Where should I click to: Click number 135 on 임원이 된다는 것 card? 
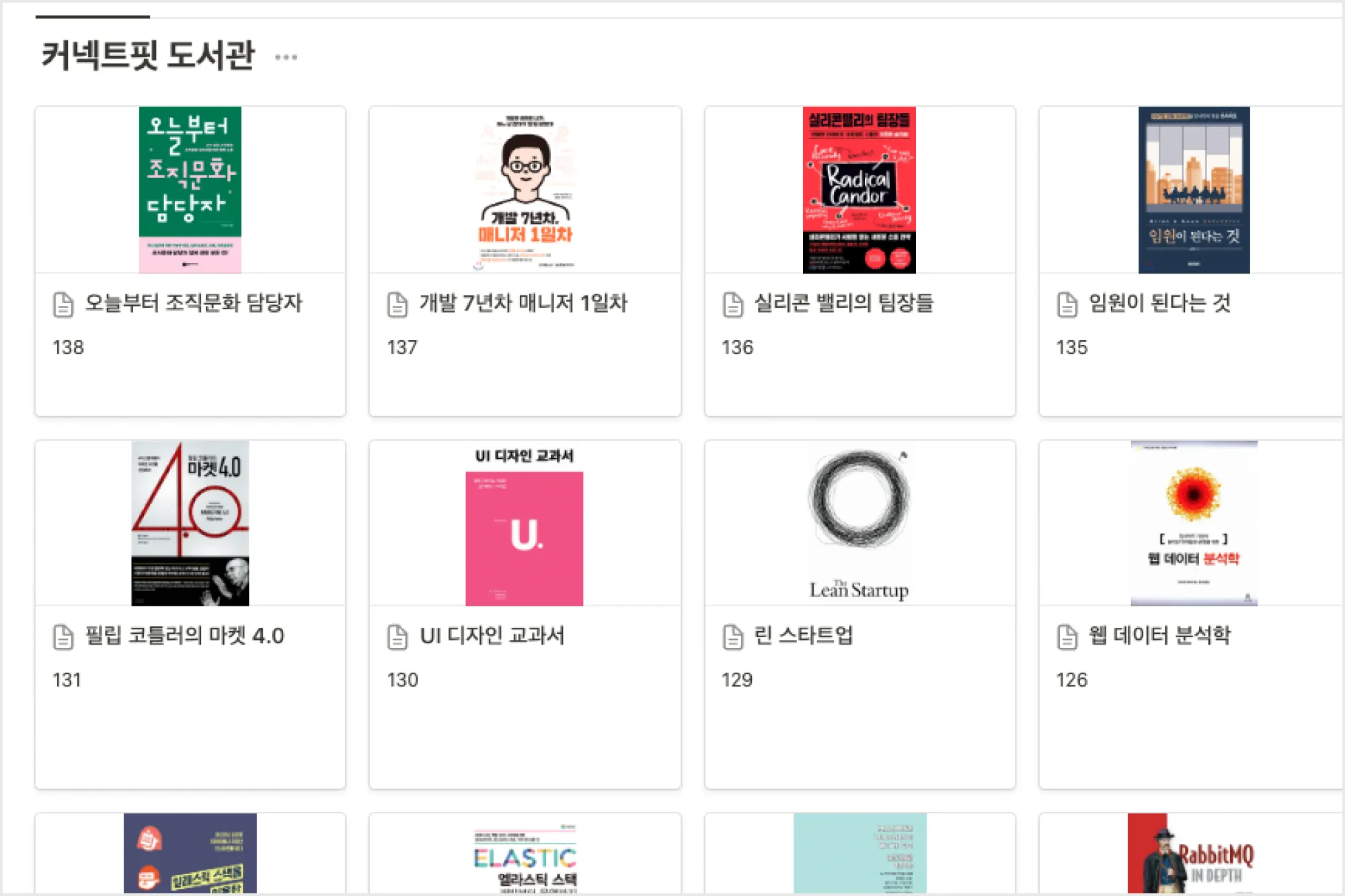[x=1071, y=348]
